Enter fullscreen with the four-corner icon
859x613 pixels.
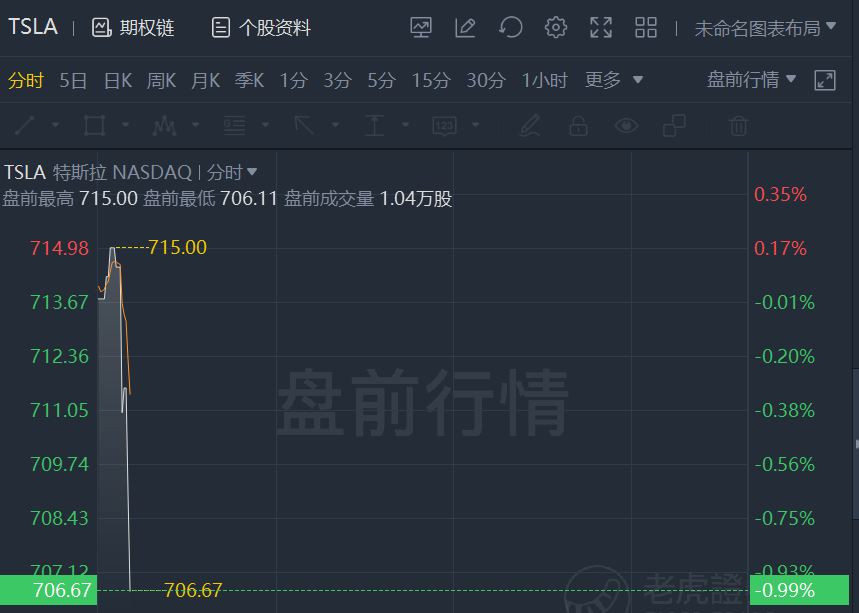tap(601, 27)
